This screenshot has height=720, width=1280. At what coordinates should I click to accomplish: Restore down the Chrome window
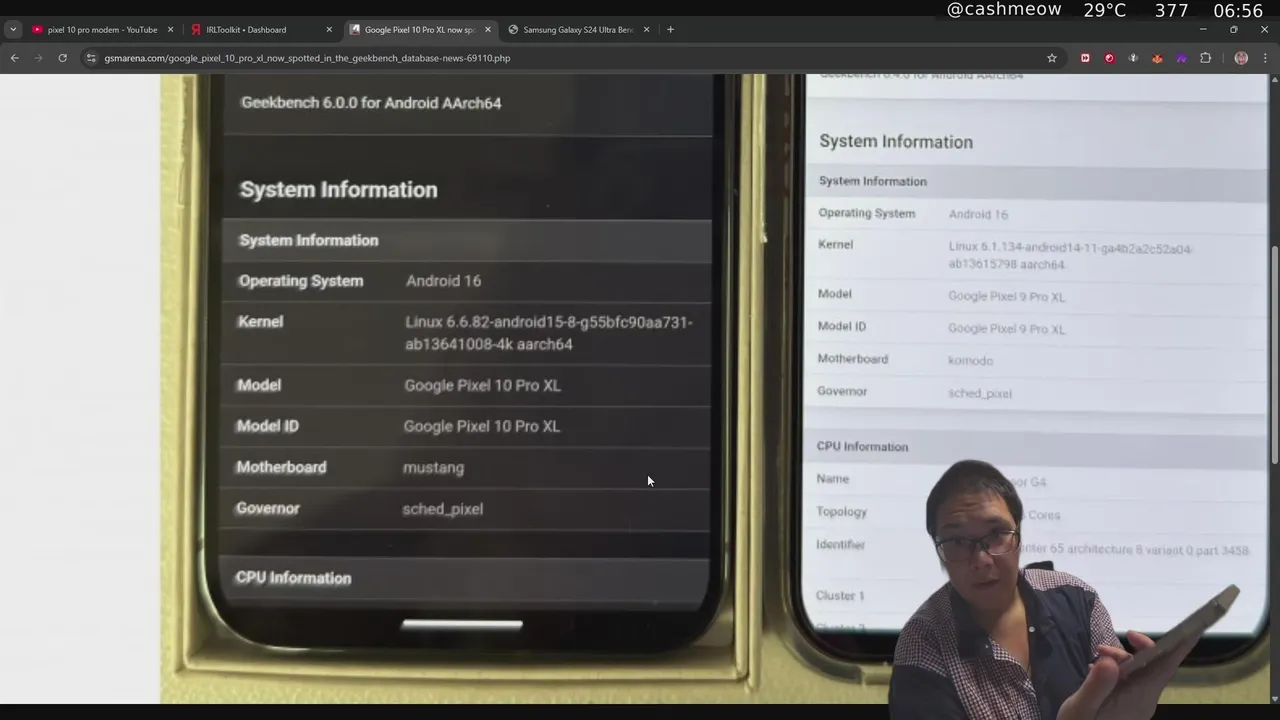point(1233,30)
